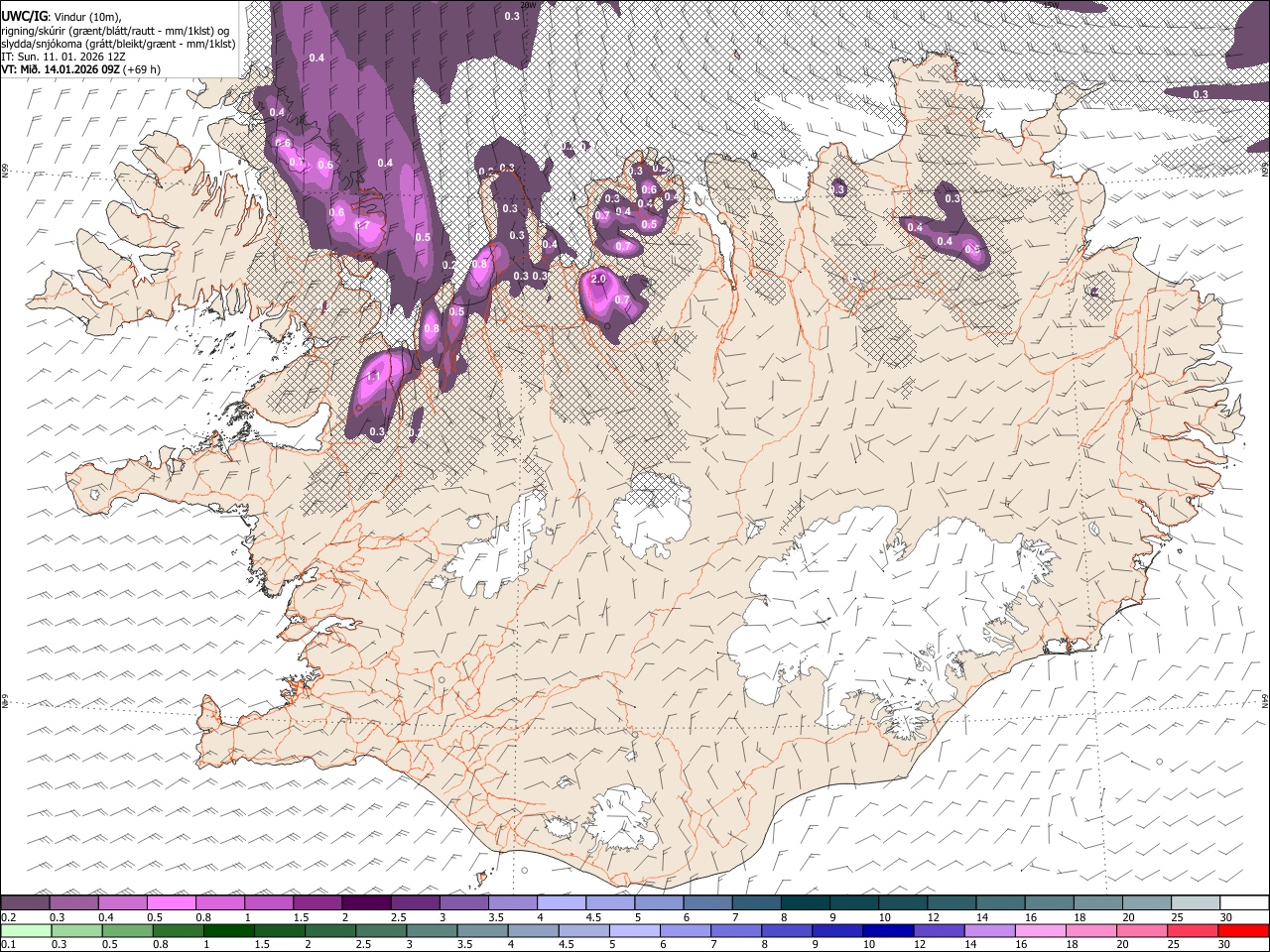Click the dark teal swatch between 8 and 9
The height and width of the screenshot is (952, 1270).
805,903
